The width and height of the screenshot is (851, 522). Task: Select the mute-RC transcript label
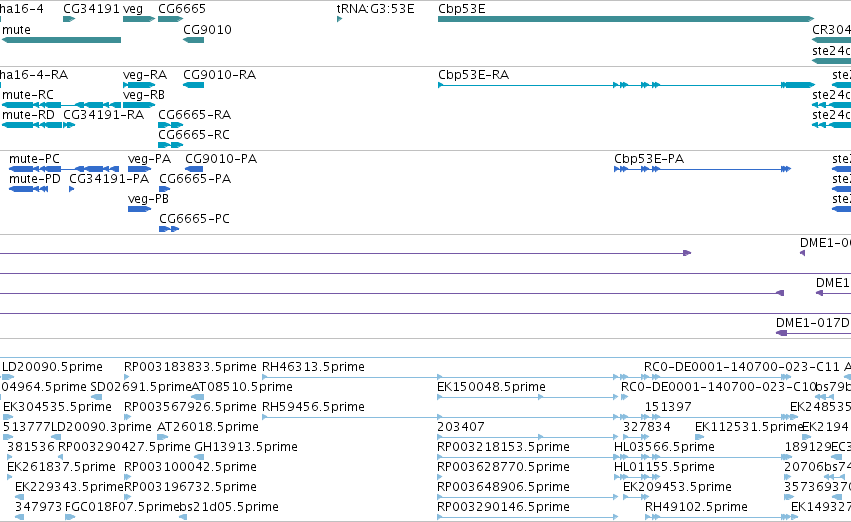pyautogui.click(x=28, y=95)
